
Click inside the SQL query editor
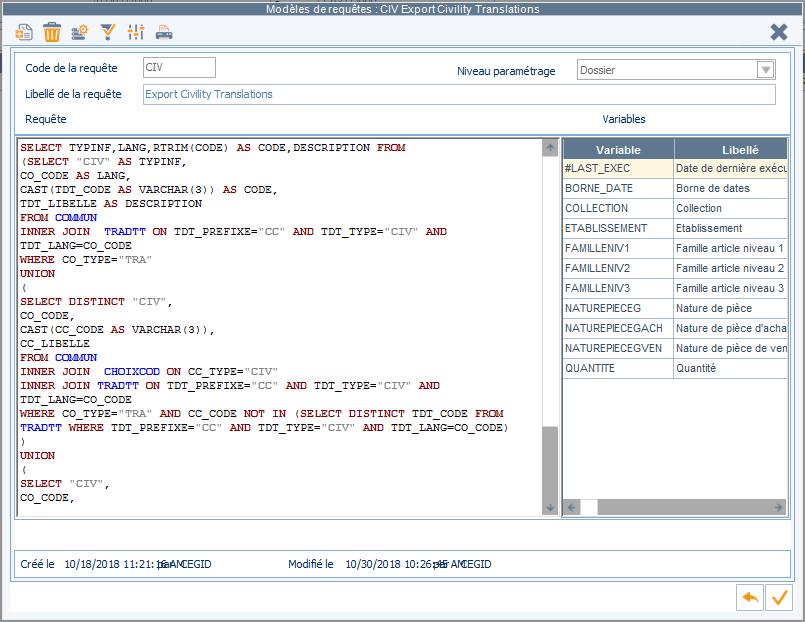click(280, 327)
